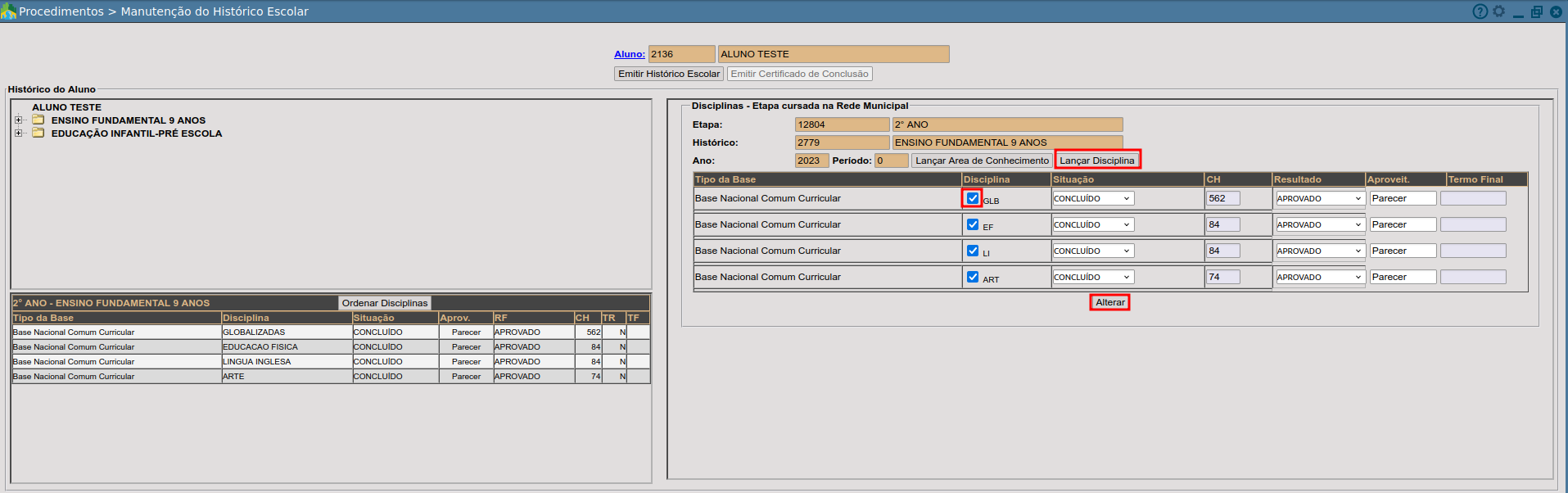Click the Termo Final field in GLB row

click(x=1473, y=198)
